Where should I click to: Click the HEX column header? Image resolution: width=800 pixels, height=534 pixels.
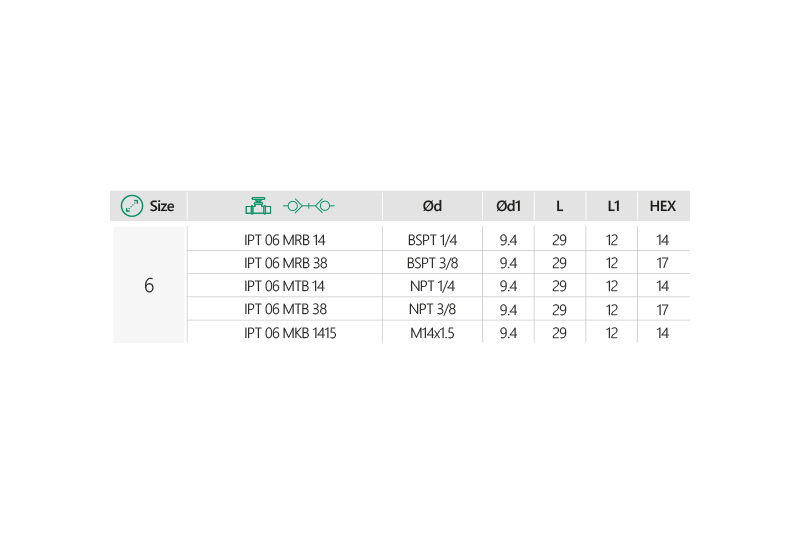pyautogui.click(x=663, y=206)
